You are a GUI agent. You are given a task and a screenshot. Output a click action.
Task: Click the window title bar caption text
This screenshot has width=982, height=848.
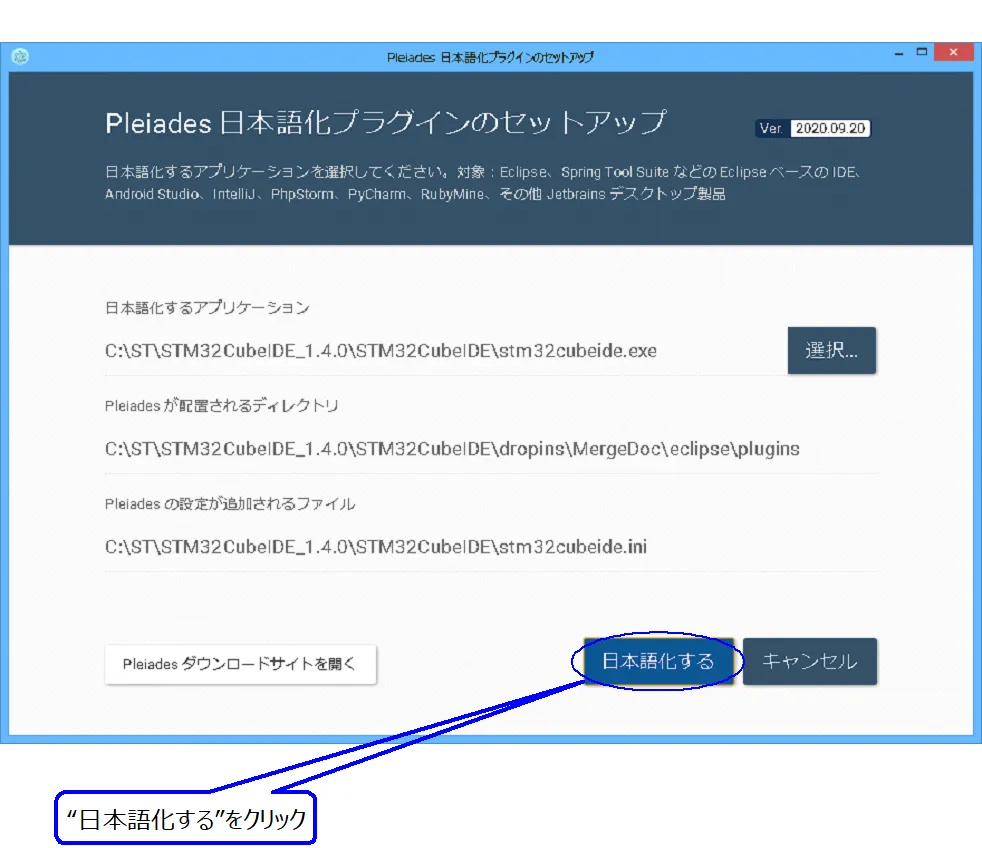[490, 57]
